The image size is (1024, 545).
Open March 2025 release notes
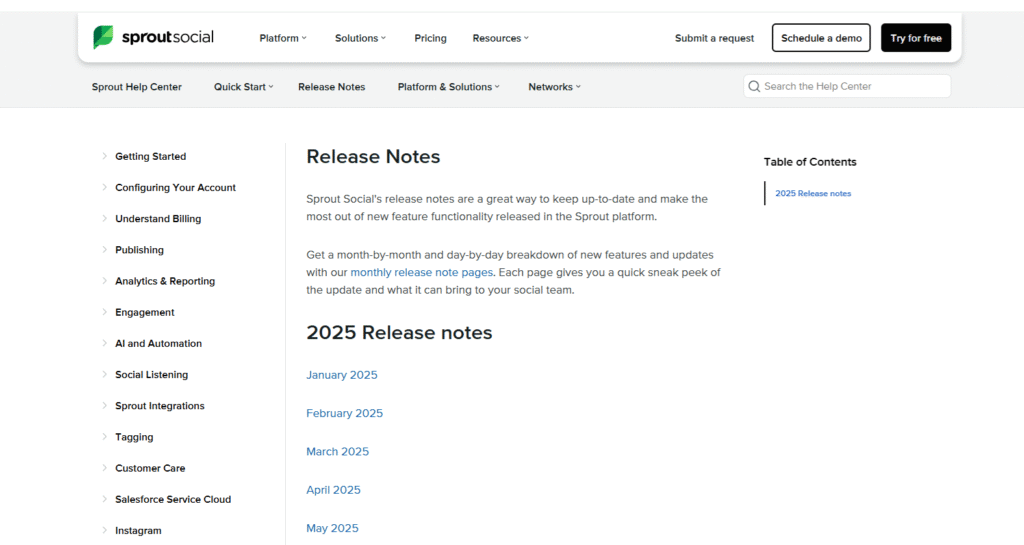(x=337, y=452)
